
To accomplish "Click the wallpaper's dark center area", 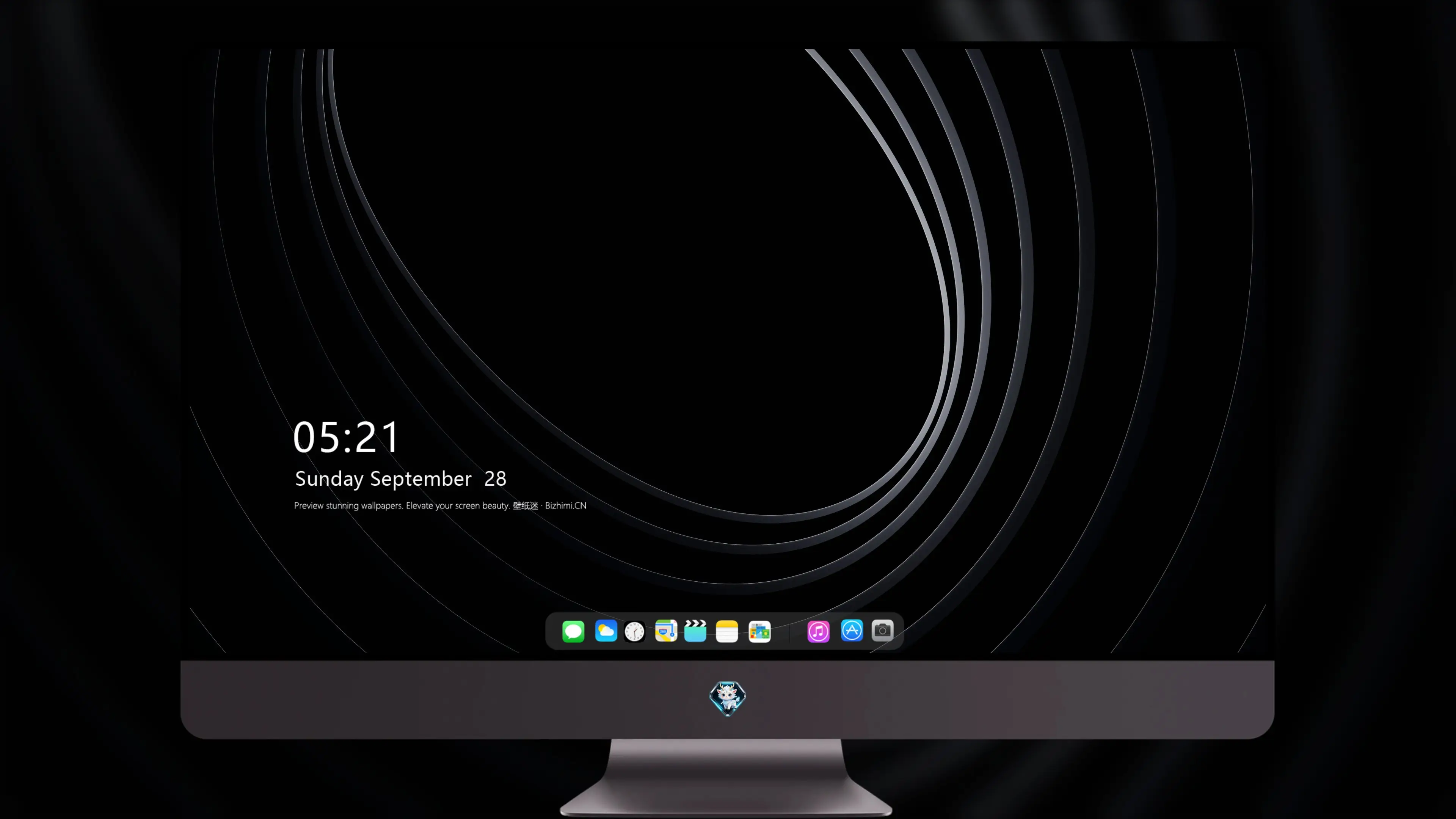I will click(x=650, y=254).
